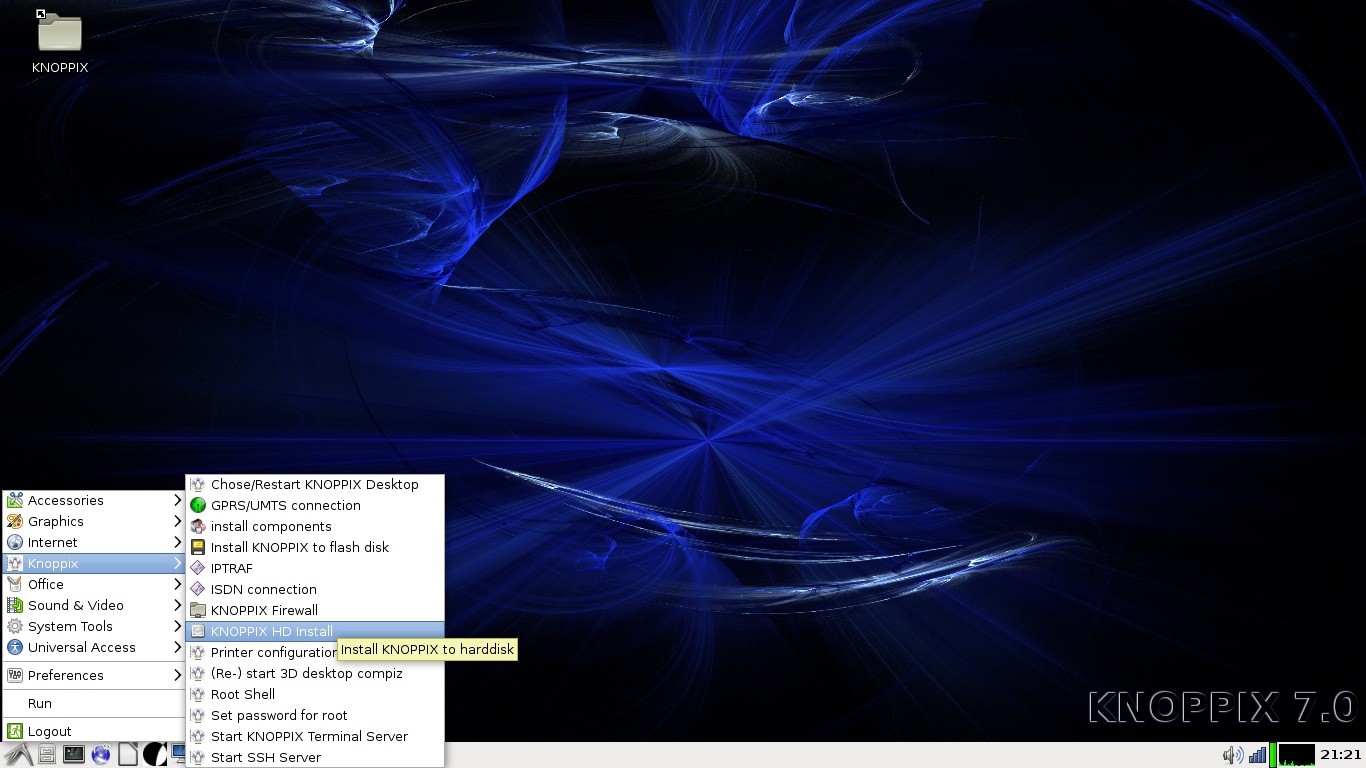The width and height of the screenshot is (1366, 768).
Task: Open the CPU usage monitor graph
Action: [1297, 755]
